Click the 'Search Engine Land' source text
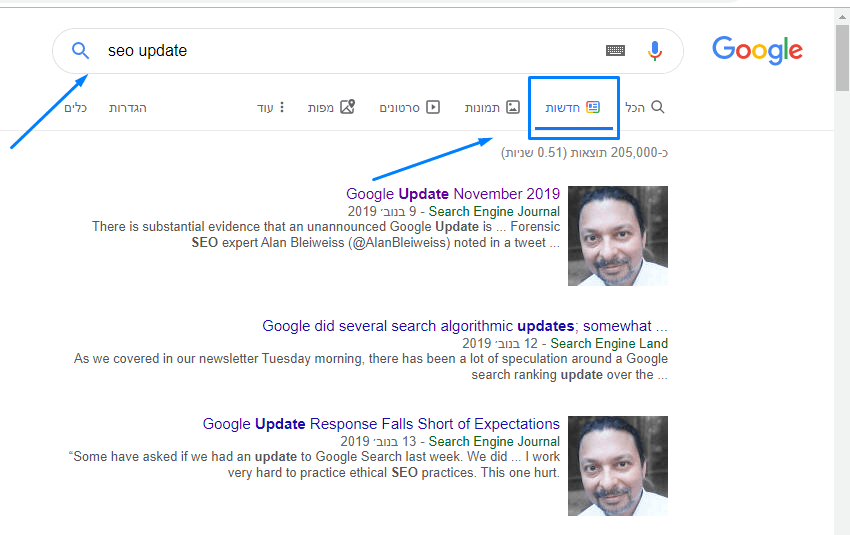This screenshot has width=850, height=535. (609, 343)
